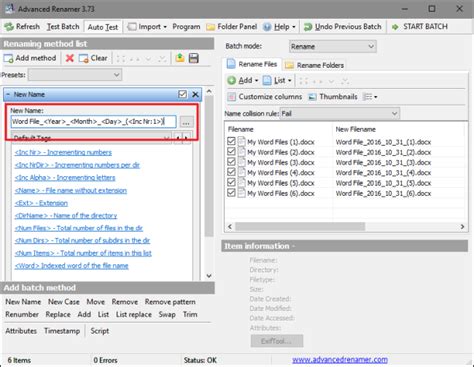This screenshot has height=367, width=474.
Task: Switch to the Rename Files tab
Action: click(x=252, y=64)
